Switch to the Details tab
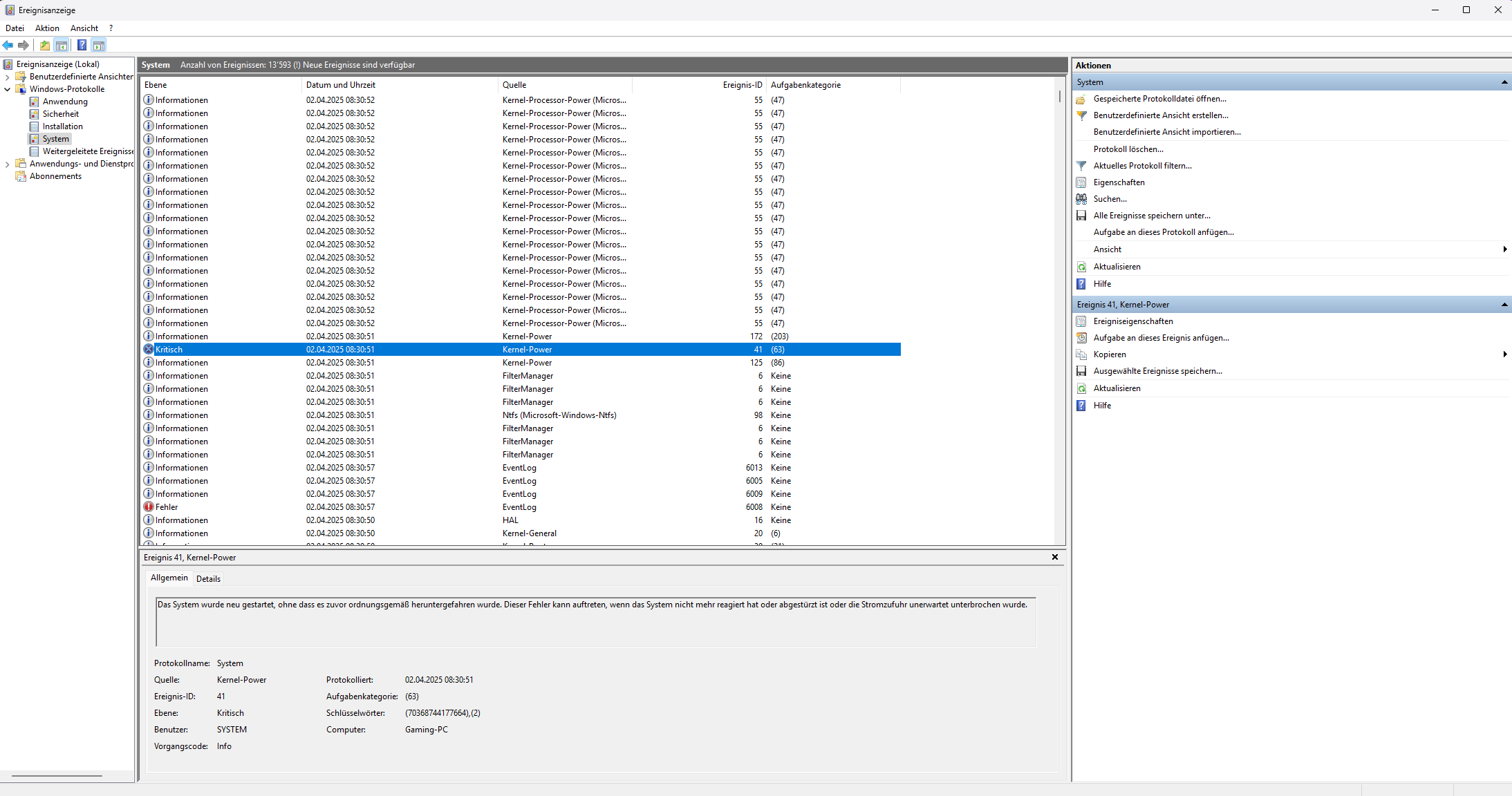This screenshot has height=796, width=1512. tap(208, 579)
